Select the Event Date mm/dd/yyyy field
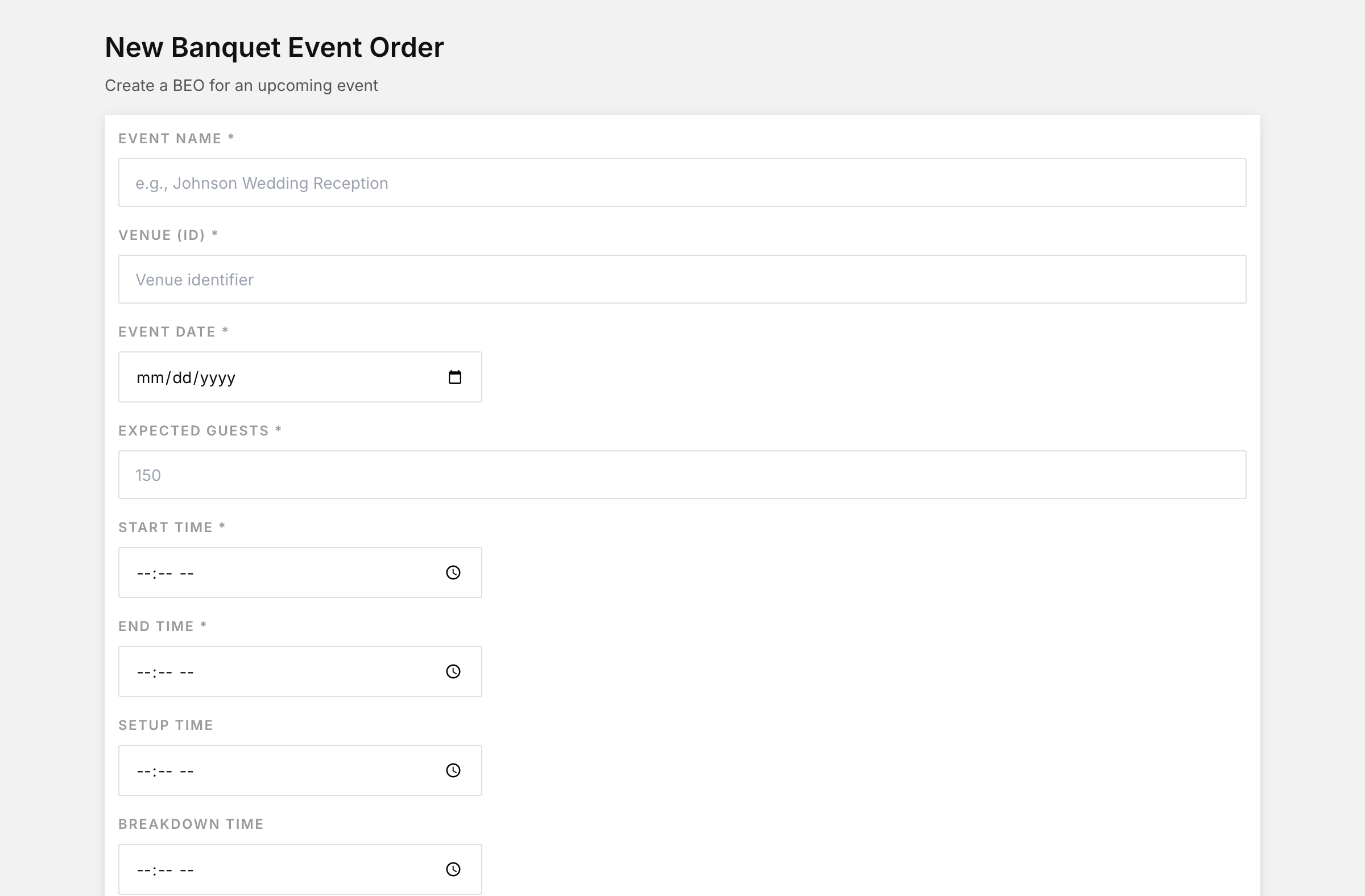The width and height of the screenshot is (1365, 896). (x=300, y=377)
